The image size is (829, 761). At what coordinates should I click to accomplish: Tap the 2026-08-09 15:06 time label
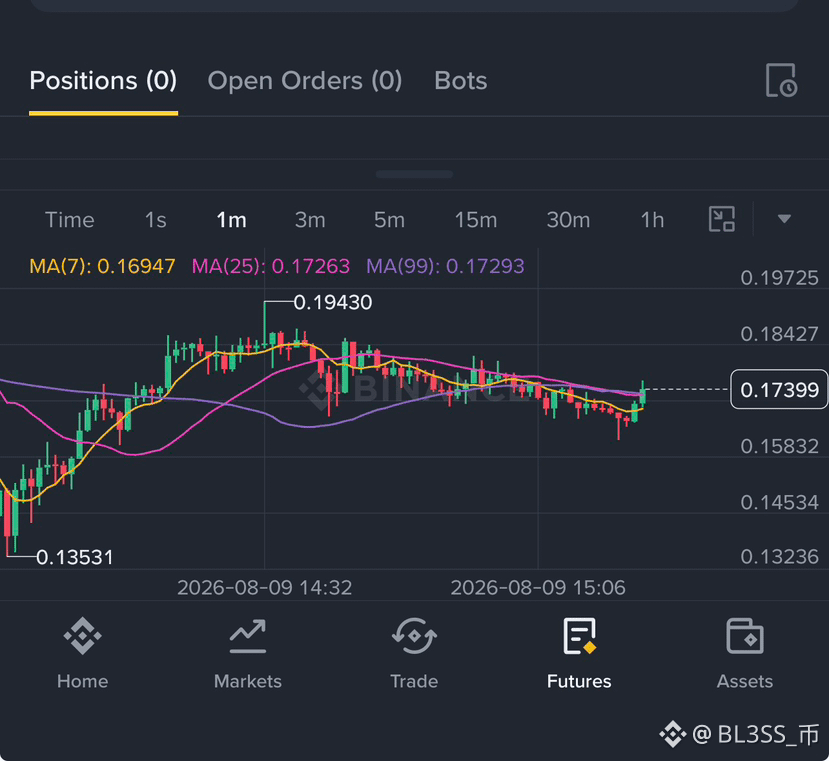tap(538, 588)
